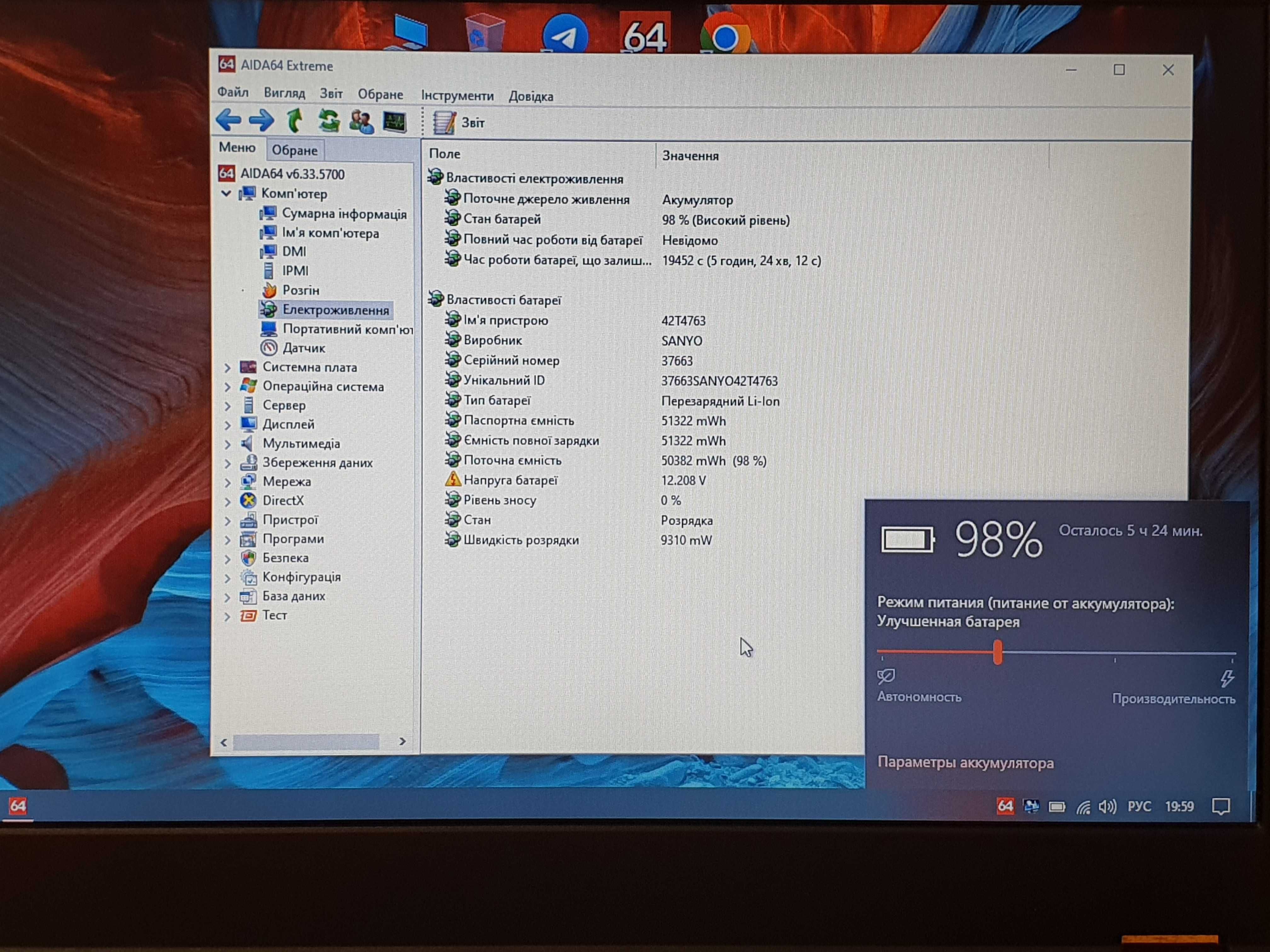Expand the Дисплей node
1270x952 pixels.
(227, 425)
